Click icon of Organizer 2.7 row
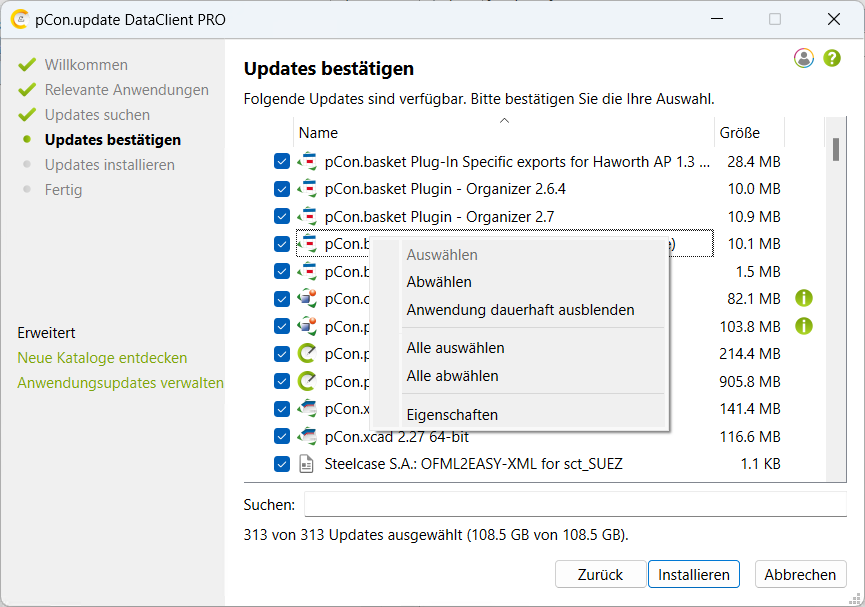Viewport: 865px width, 607px height. tap(307, 216)
